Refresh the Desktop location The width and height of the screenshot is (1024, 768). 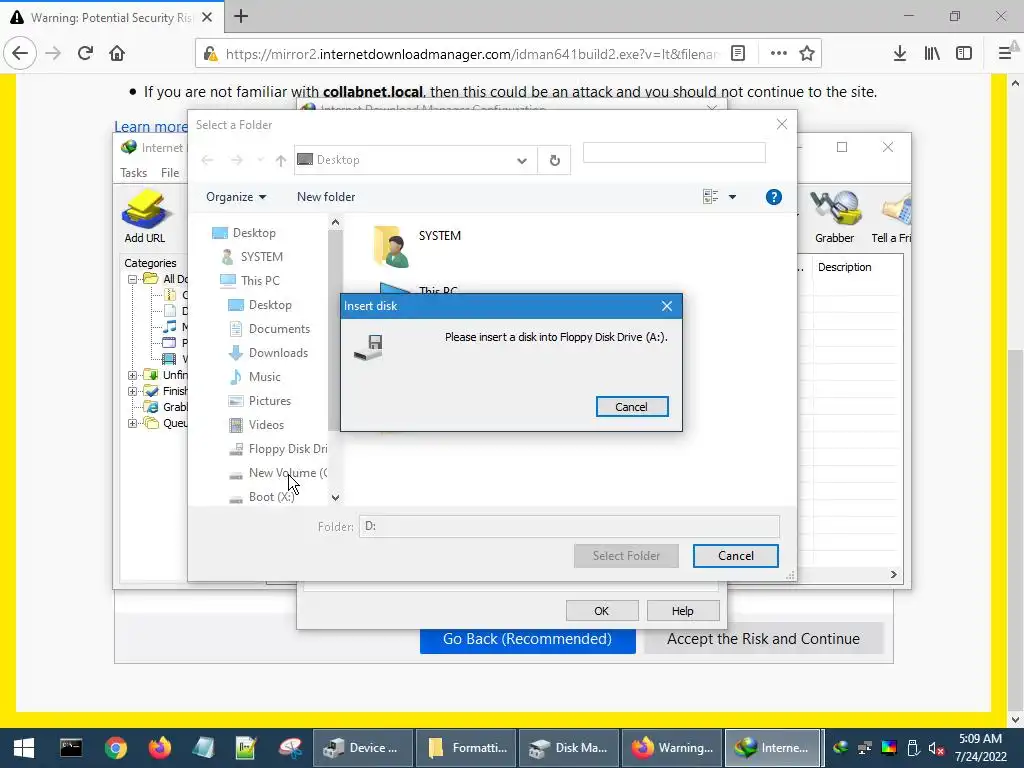(x=554, y=160)
